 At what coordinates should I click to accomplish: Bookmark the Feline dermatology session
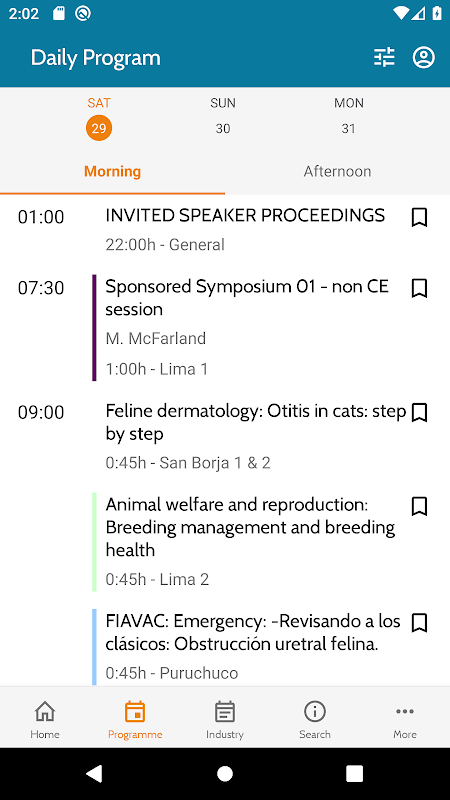(x=419, y=413)
